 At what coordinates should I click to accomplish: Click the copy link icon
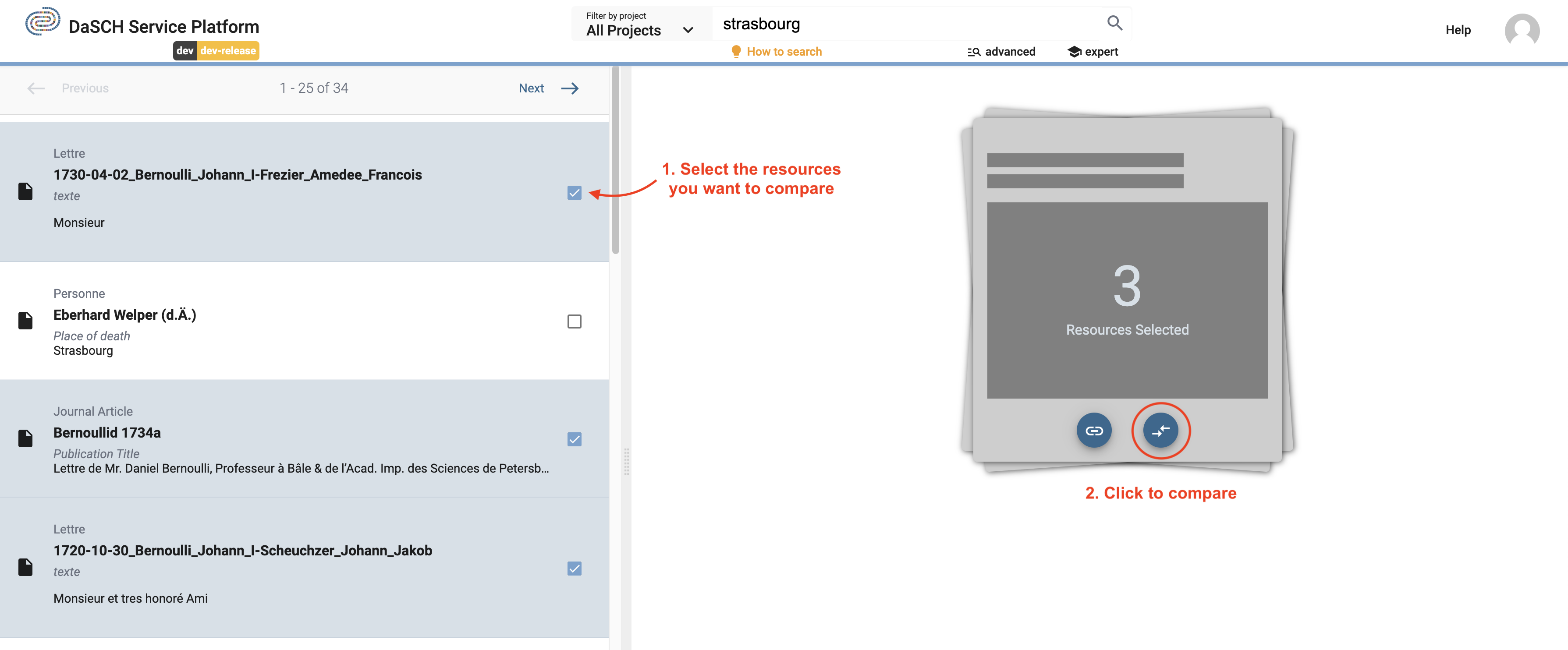pos(1094,430)
